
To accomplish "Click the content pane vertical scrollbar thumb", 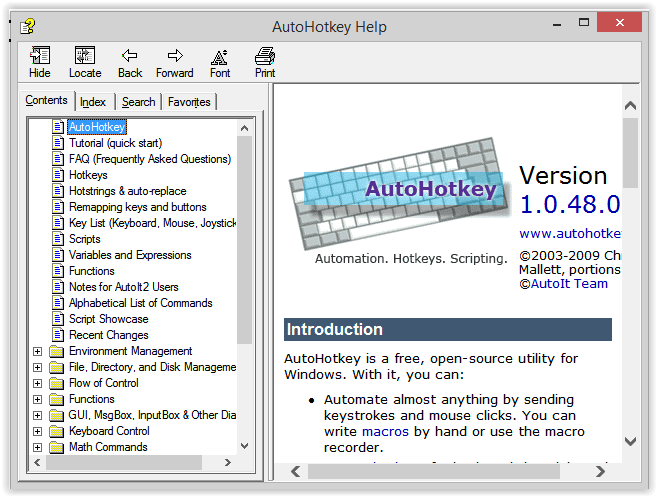I will click(631, 153).
